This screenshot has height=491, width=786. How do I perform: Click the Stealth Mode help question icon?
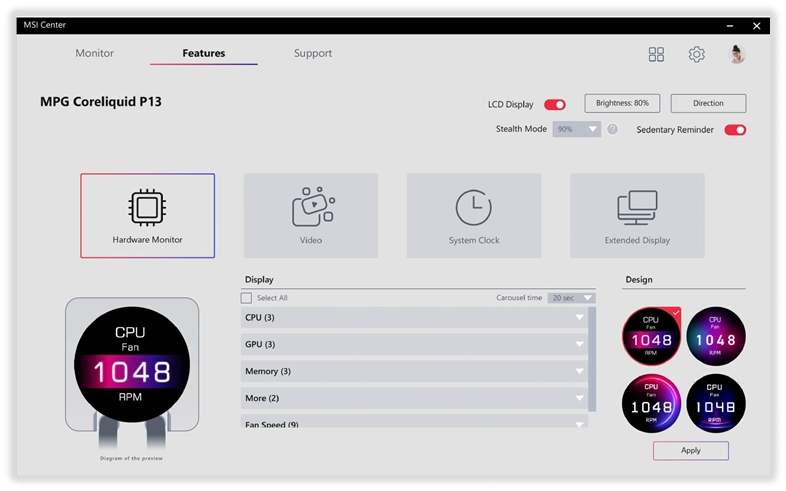click(612, 129)
